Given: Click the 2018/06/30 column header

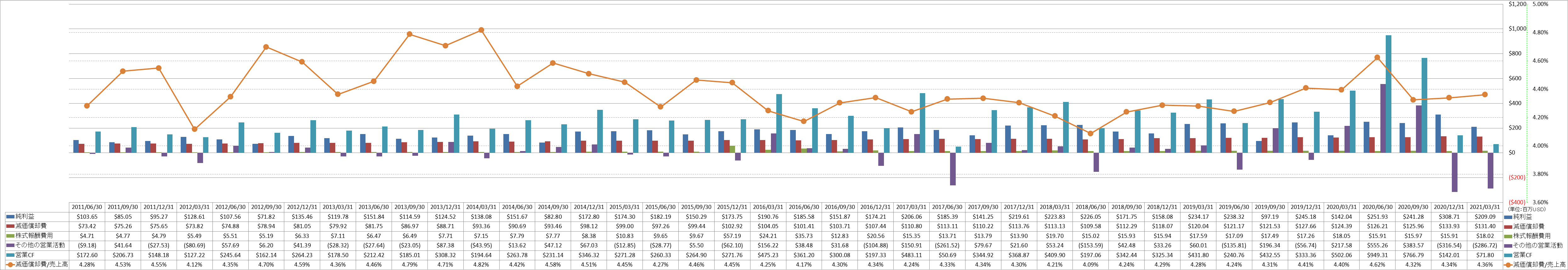Looking at the screenshot, I should [1091, 207].
